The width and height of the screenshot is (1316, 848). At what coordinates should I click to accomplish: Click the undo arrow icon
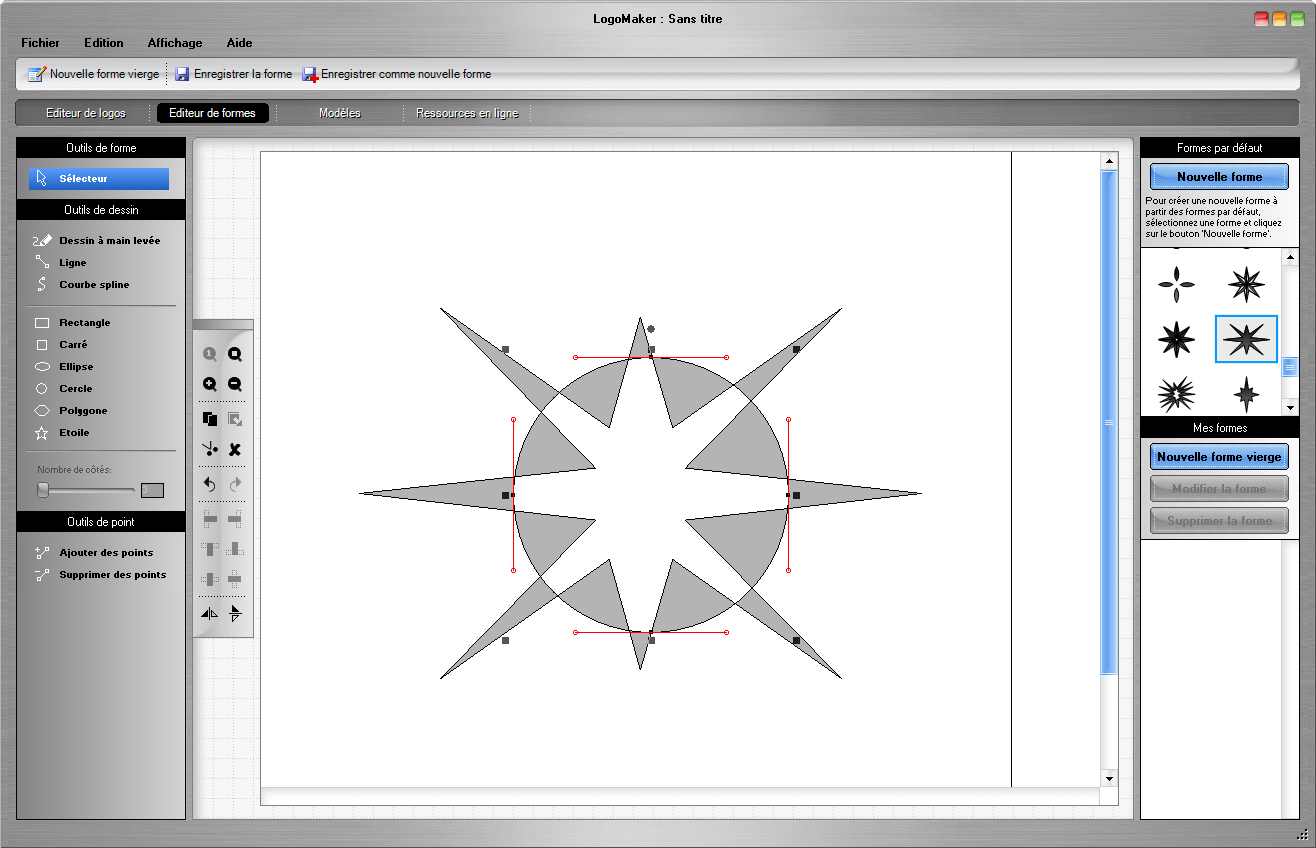(x=210, y=484)
